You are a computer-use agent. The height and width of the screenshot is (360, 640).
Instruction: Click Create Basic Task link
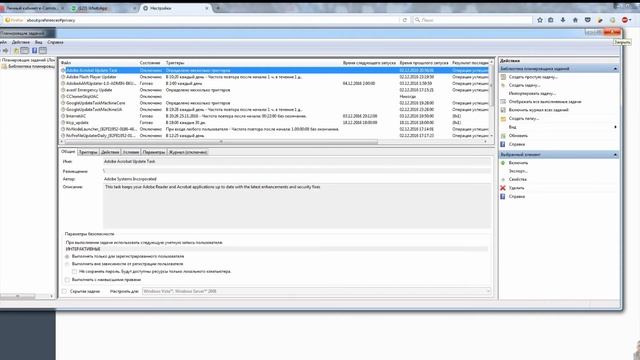point(533,77)
